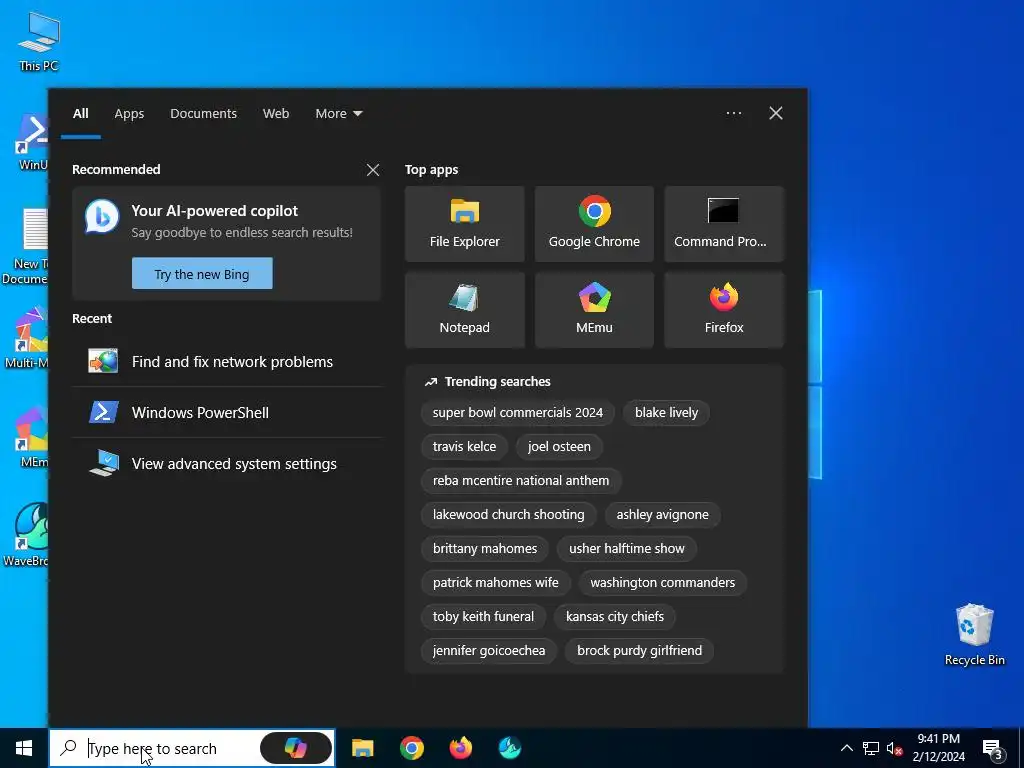
Task: Search trending joel osteen
Action: [559, 446]
